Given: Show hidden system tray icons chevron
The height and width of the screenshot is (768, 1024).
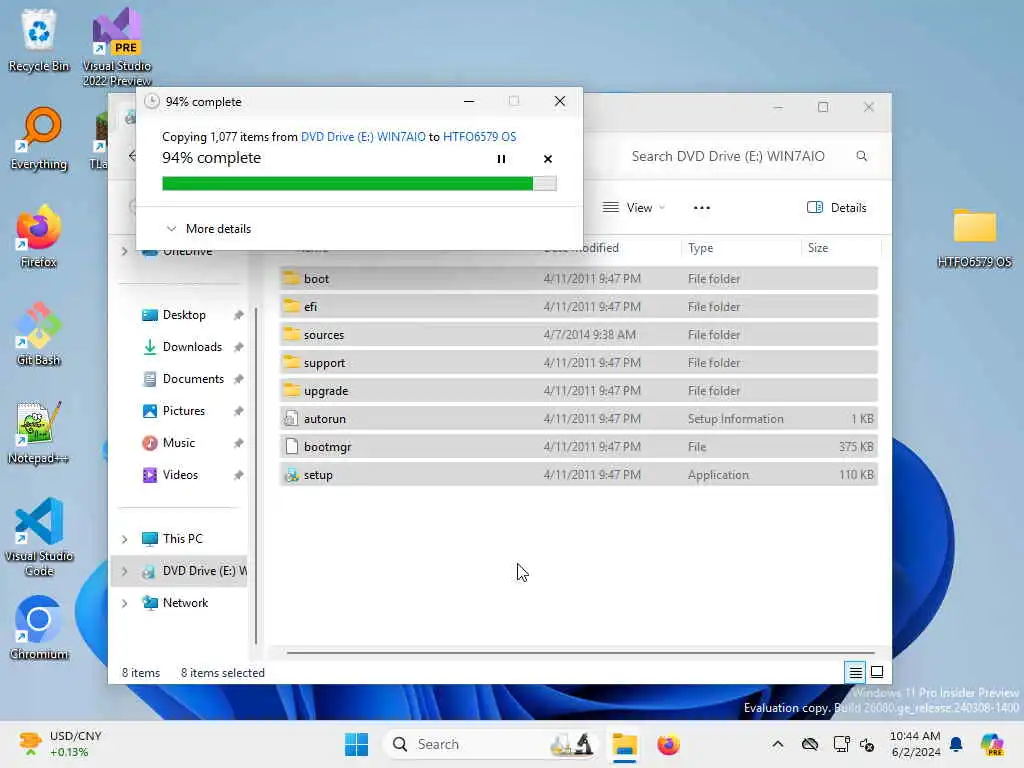Looking at the screenshot, I should click(777, 744).
